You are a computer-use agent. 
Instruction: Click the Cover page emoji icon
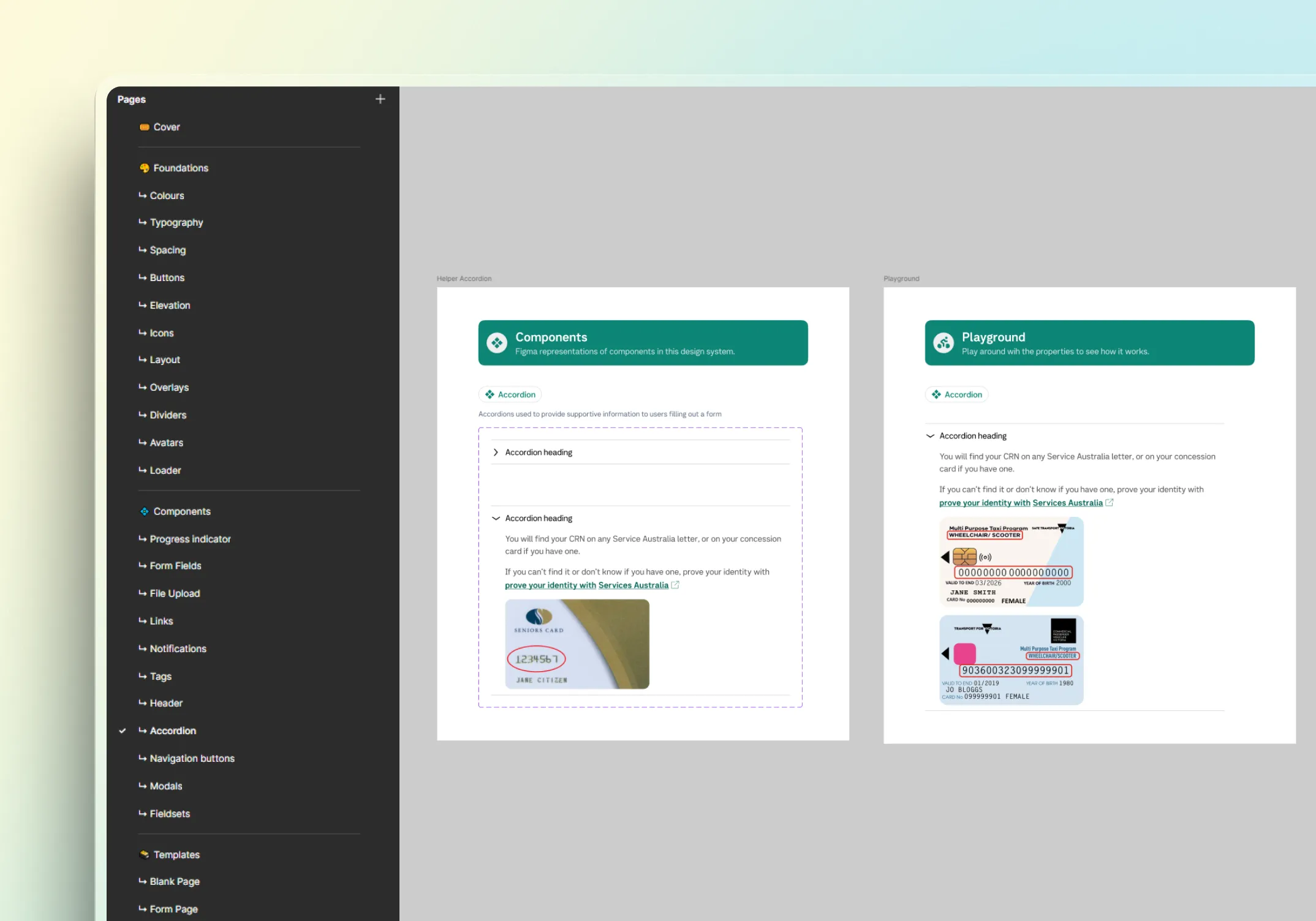point(145,127)
